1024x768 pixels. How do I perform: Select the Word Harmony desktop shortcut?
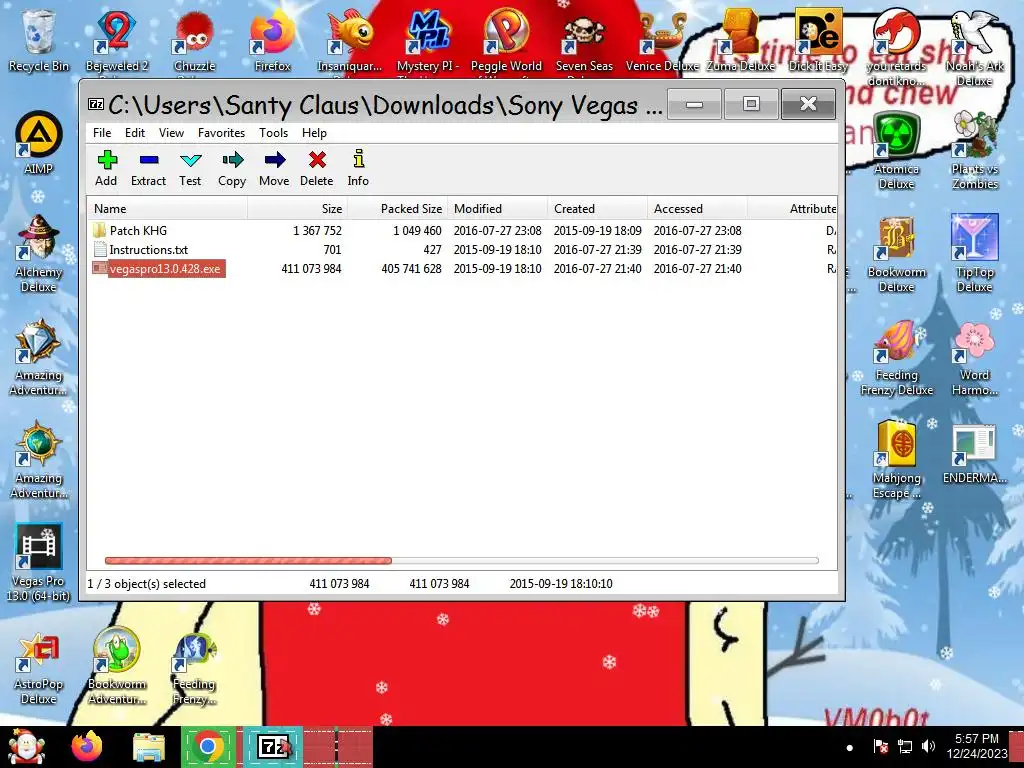click(974, 357)
